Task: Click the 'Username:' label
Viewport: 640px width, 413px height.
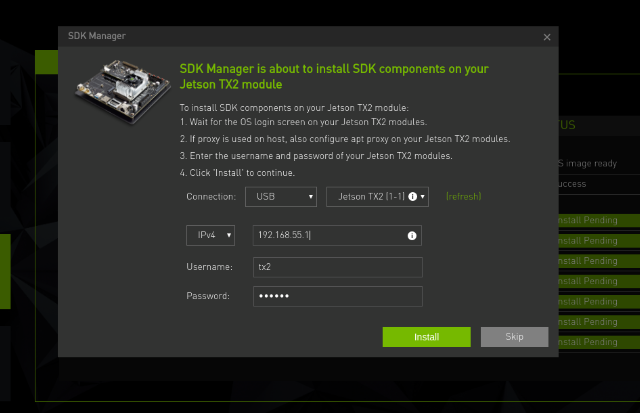Action: 209,267
